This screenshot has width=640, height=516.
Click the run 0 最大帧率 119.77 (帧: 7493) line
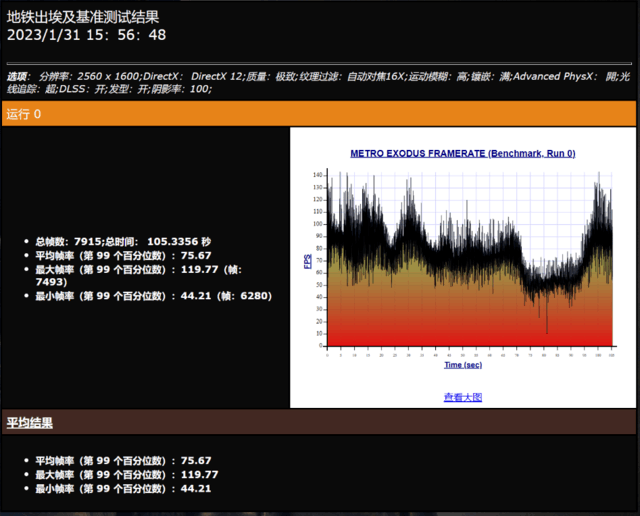tap(139, 276)
